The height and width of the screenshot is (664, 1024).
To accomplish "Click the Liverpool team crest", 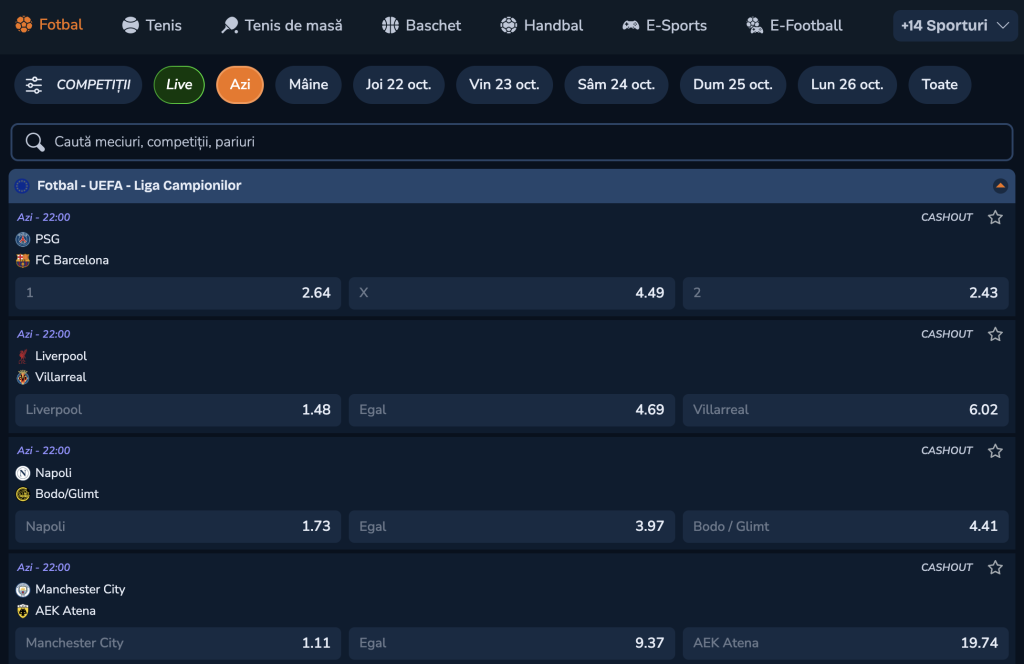I will [23, 356].
